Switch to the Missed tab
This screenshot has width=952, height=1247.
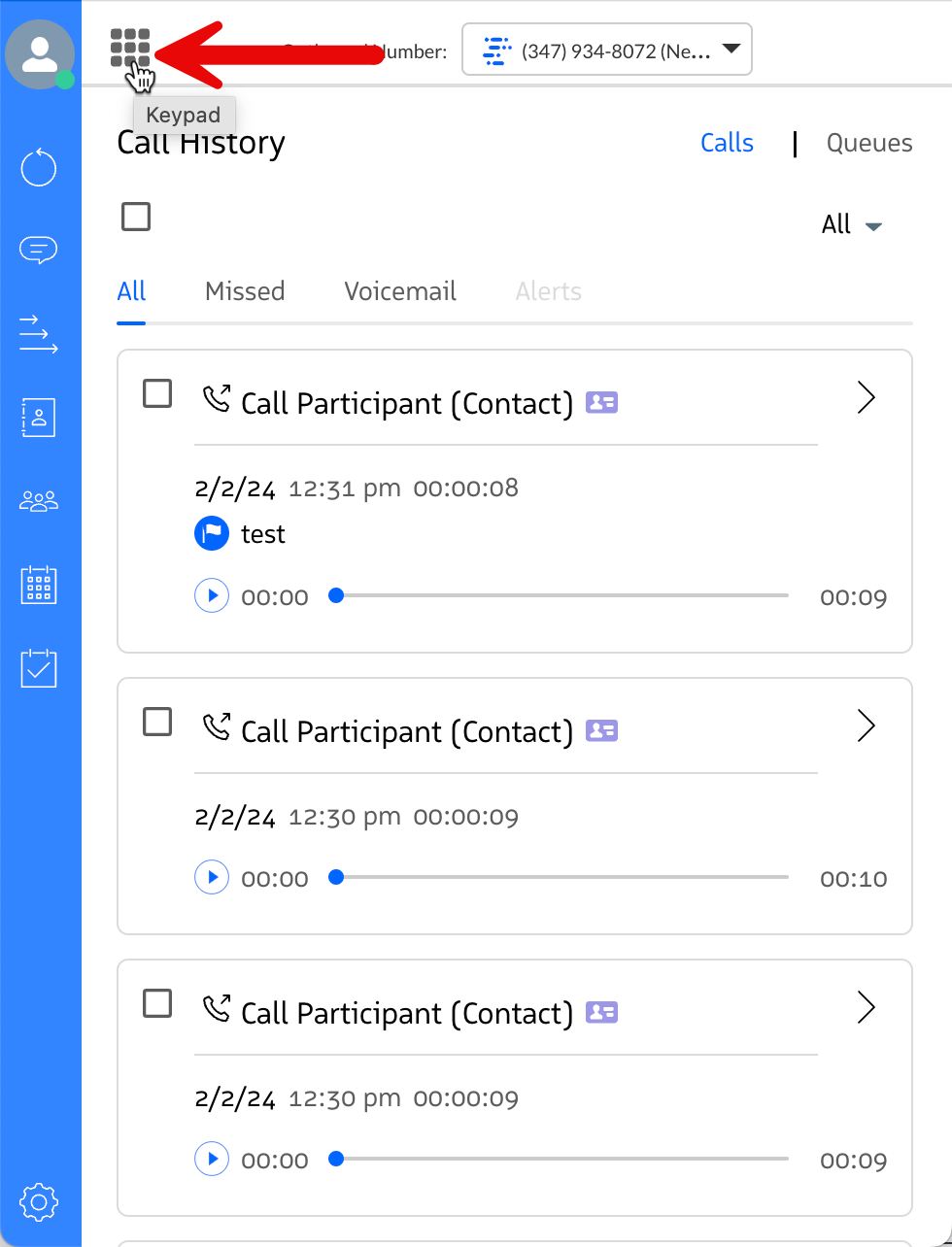point(245,291)
